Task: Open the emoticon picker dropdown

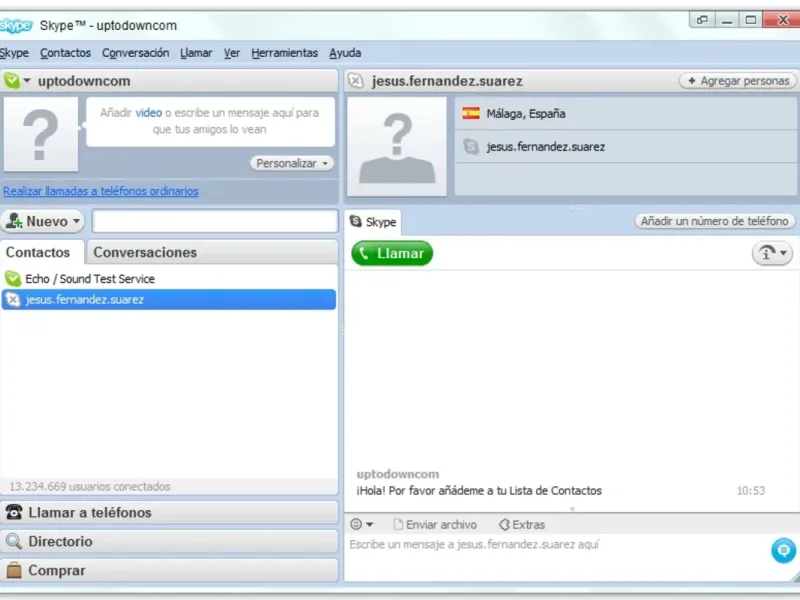Action: 362,524
